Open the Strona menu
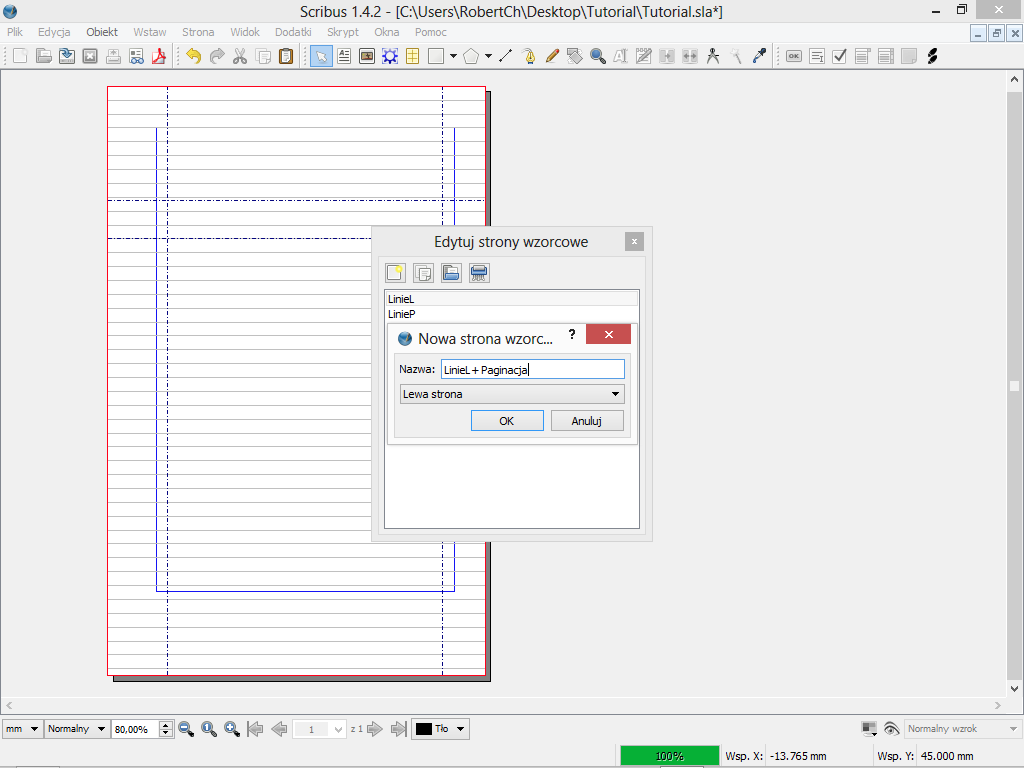1024x768 pixels. [x=198, y=32]
